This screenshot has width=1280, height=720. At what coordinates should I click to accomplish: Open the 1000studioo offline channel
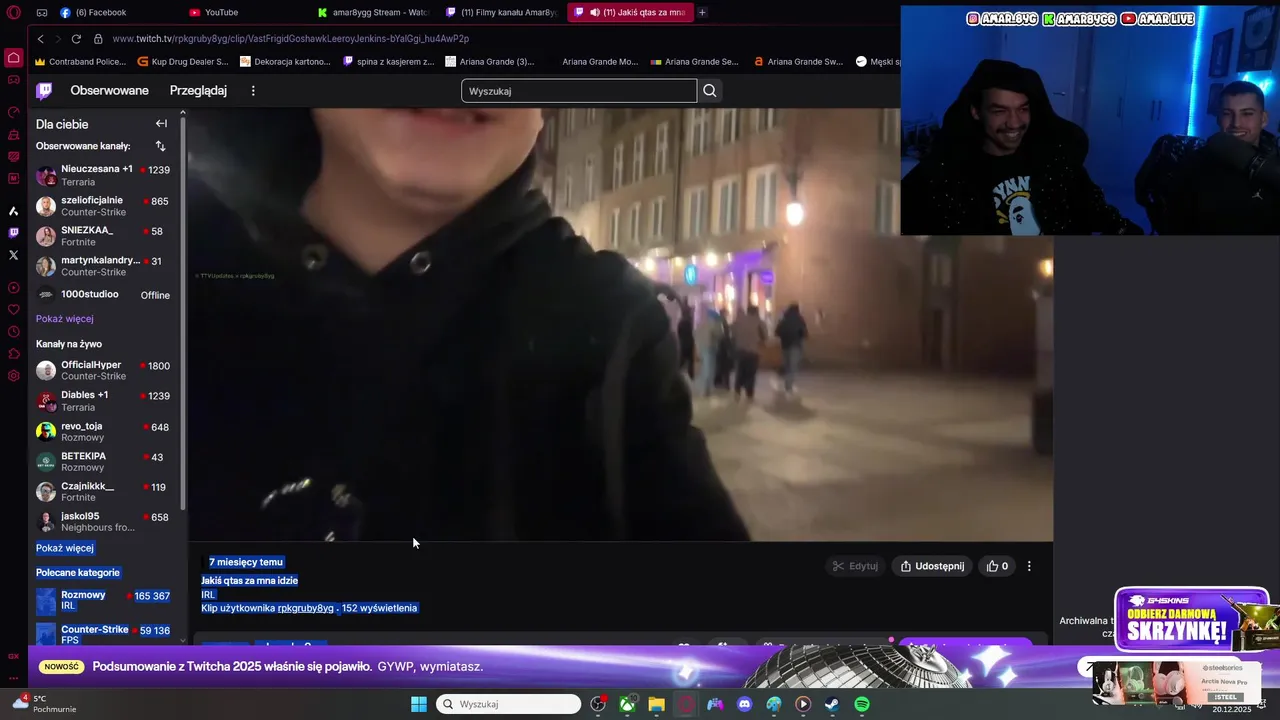[x=103, y=295]
